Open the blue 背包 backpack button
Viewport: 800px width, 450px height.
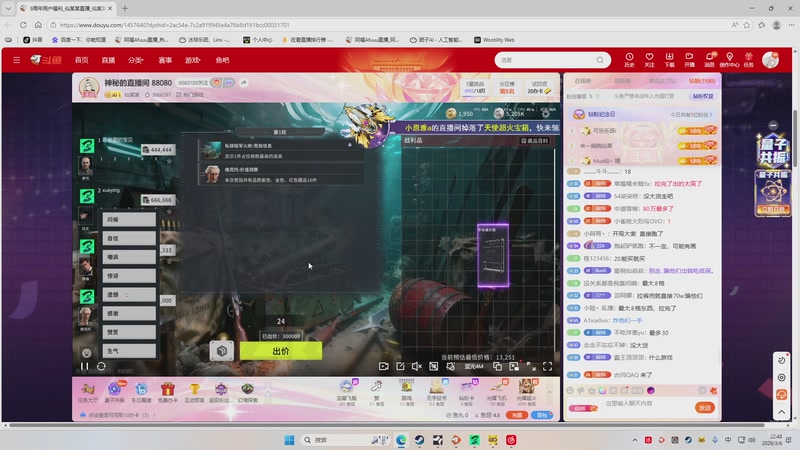tap(542, 415)
